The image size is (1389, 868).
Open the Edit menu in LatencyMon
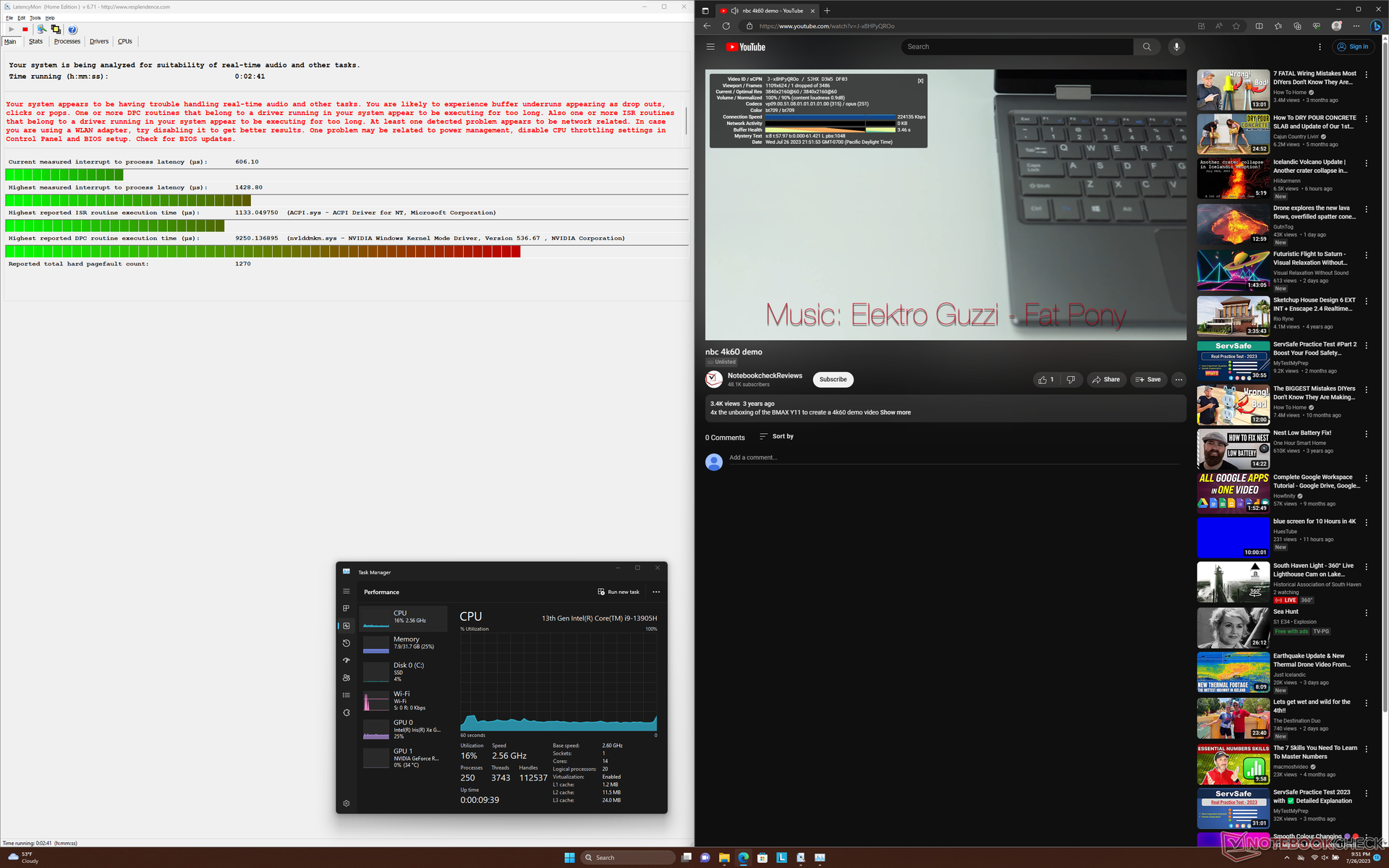coord(21,18)
